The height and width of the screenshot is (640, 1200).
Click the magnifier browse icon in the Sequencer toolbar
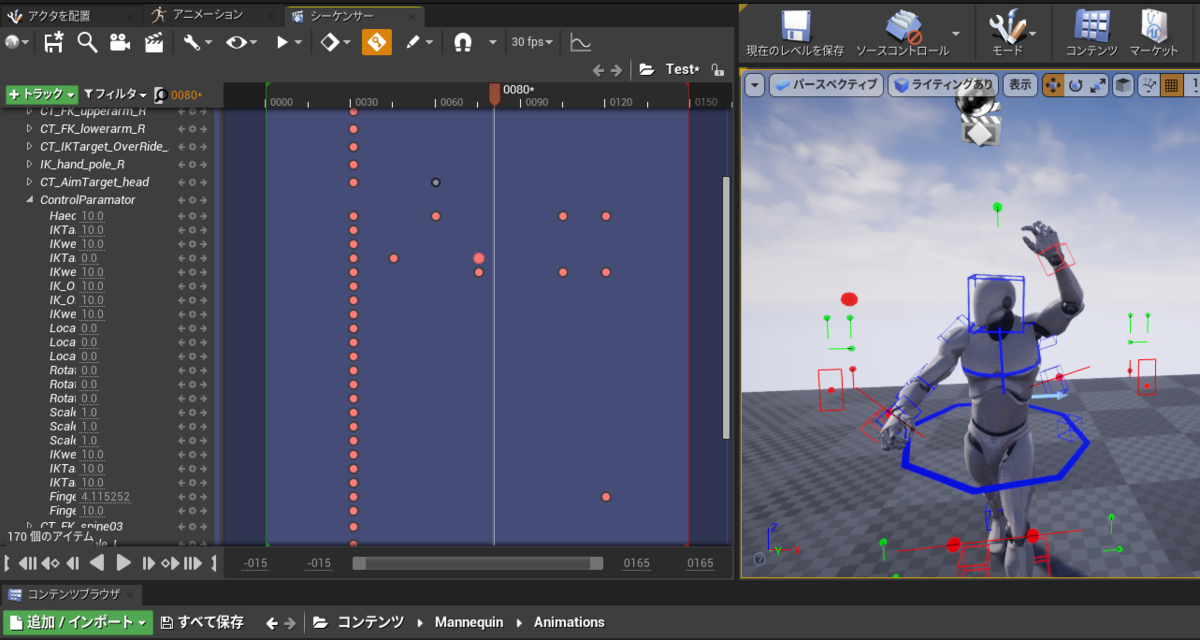pyautogui.click(x=87, y=42)
